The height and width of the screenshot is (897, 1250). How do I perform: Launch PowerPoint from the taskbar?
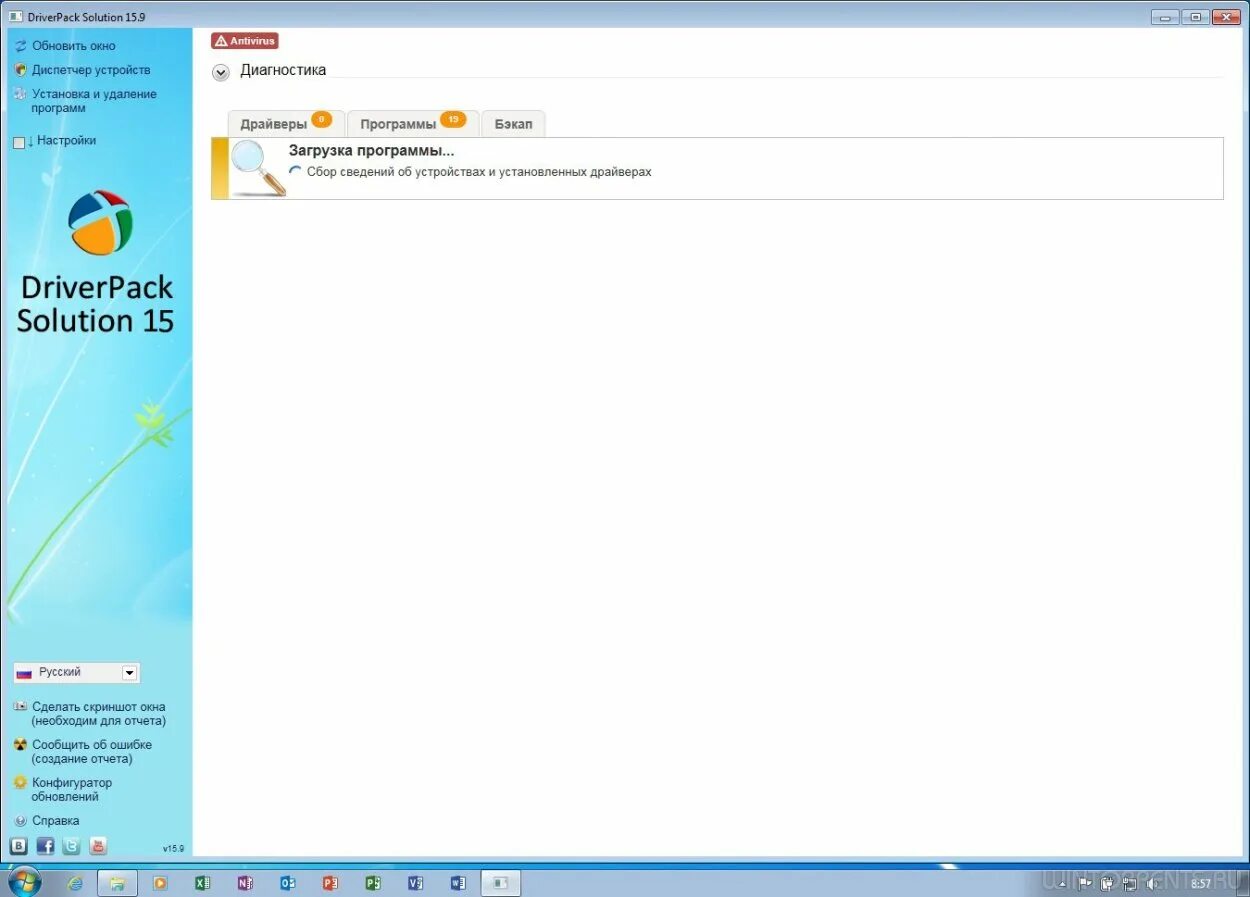(331, 883)
